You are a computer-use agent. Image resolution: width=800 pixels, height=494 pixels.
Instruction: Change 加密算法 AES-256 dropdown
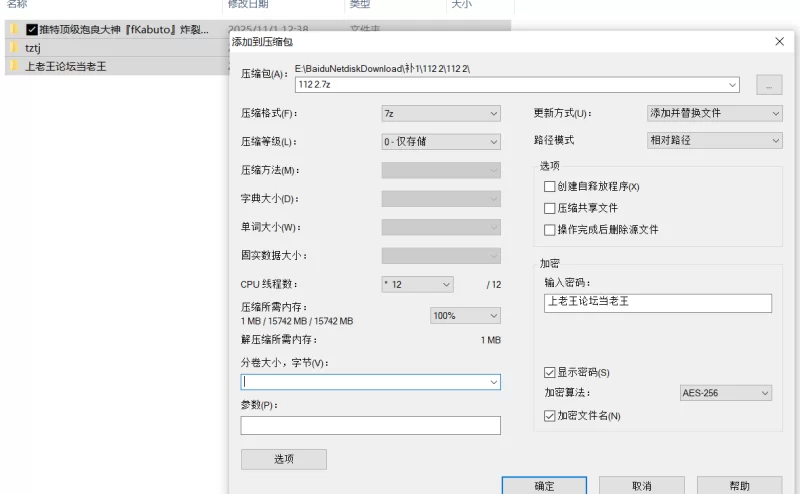(x=724, y=393)
